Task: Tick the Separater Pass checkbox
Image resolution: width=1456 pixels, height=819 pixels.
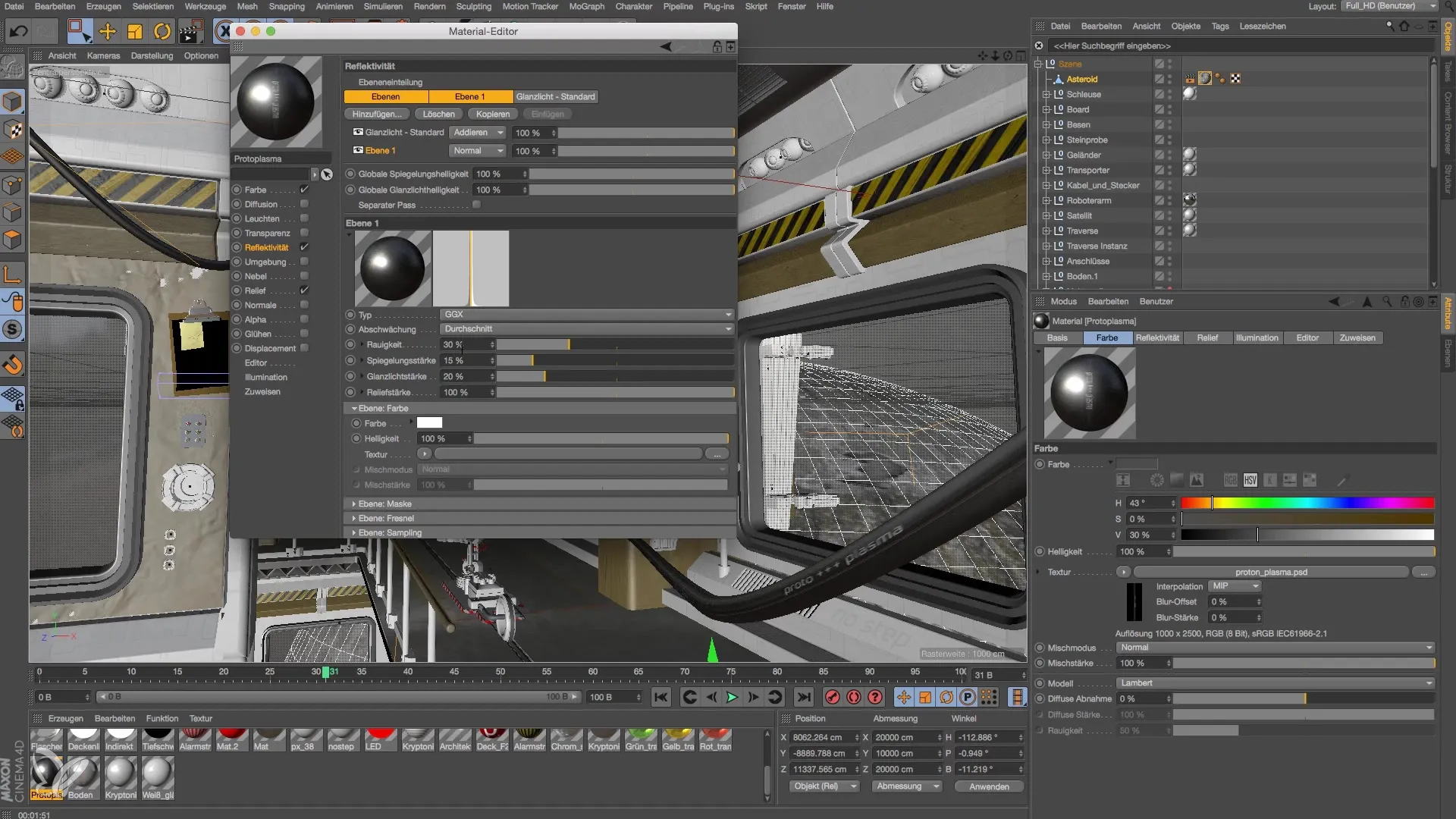Action: pyautogui.click(x=476, y=205)
